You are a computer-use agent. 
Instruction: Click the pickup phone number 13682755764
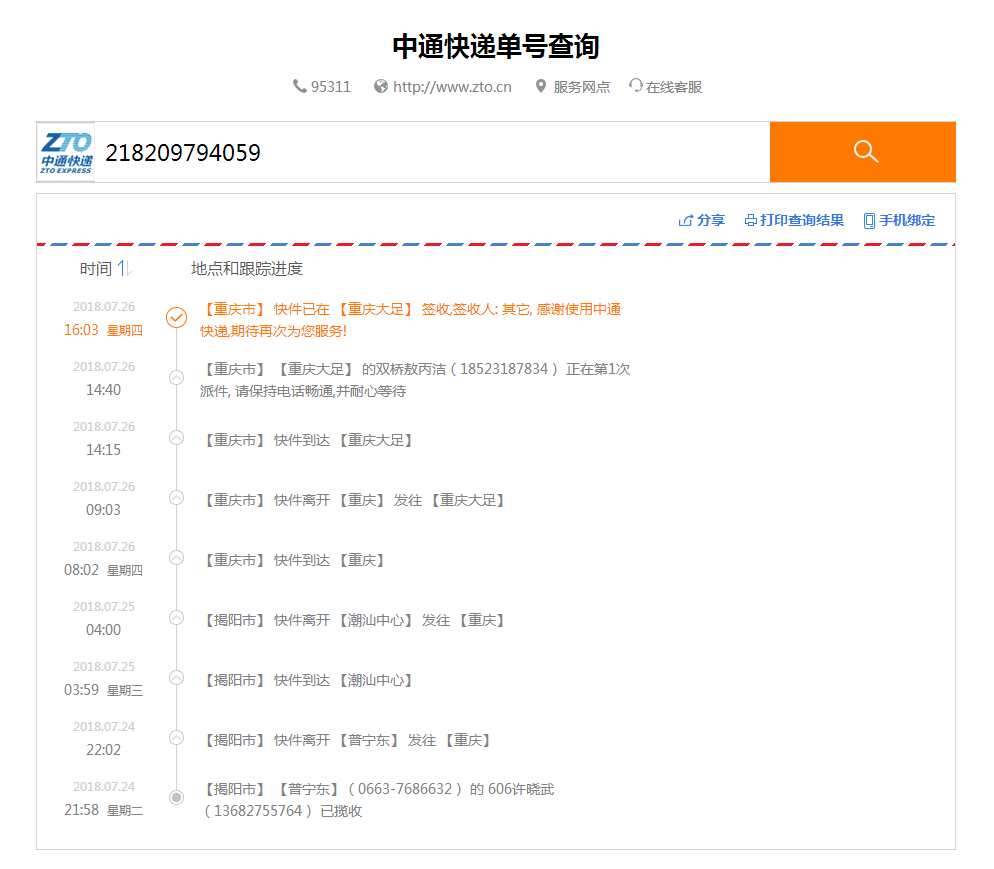click(x=258, y=811)
